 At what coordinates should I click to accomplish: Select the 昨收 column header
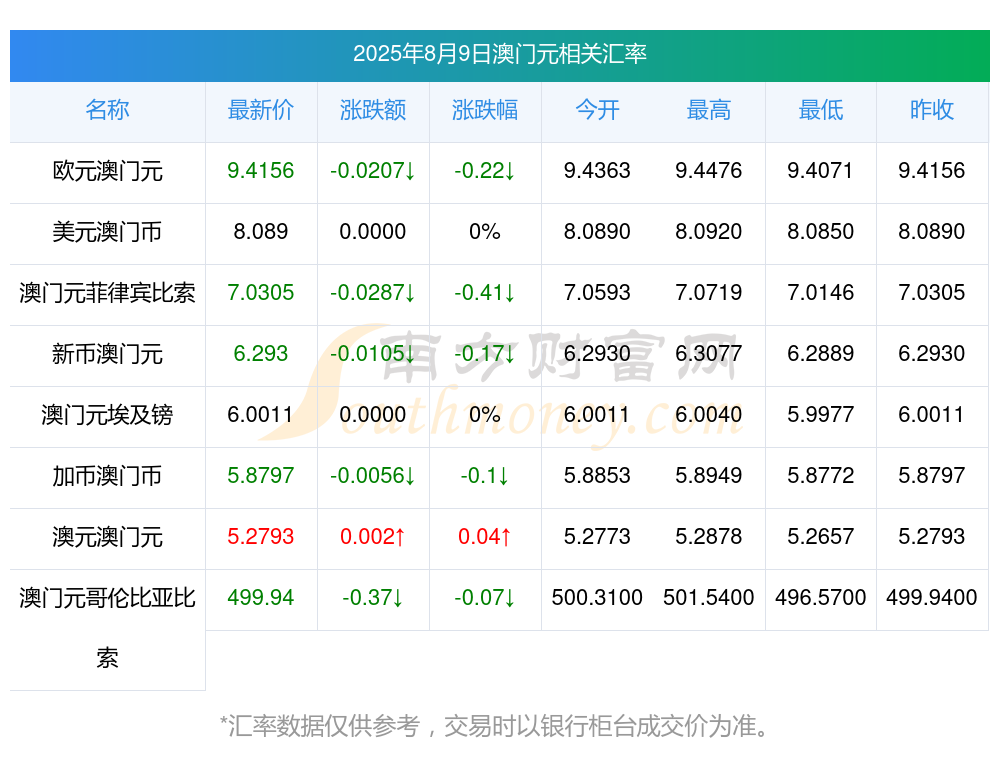click(932, 110)
